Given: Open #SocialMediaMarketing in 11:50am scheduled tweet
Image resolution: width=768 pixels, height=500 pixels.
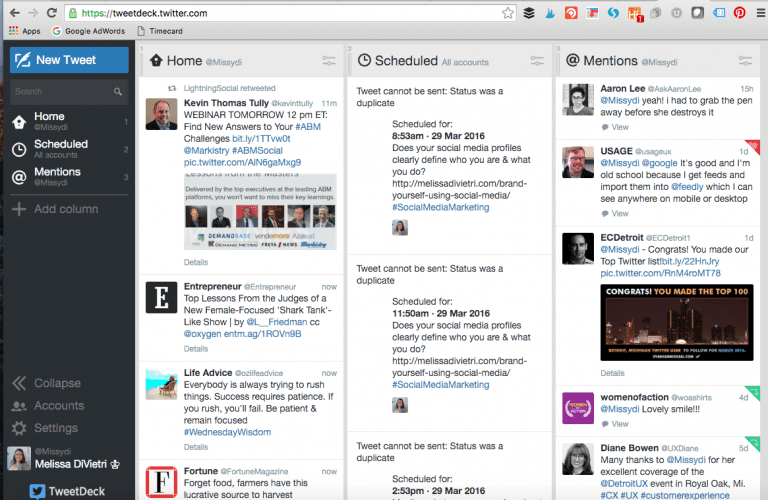Looking at the screenshot, I should coord(440,385).
